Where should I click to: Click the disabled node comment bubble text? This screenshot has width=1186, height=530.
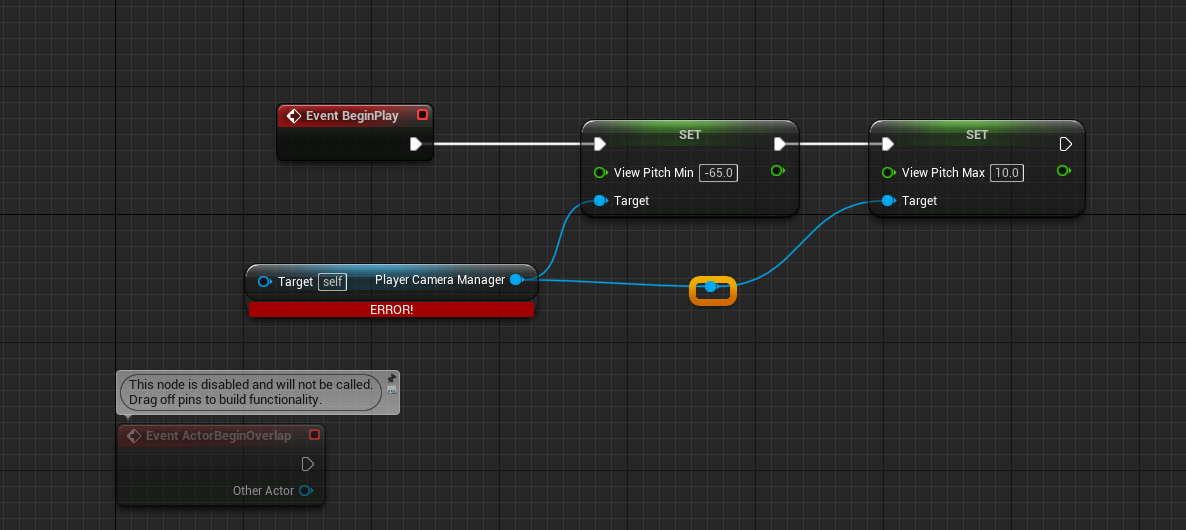point(250,392)
